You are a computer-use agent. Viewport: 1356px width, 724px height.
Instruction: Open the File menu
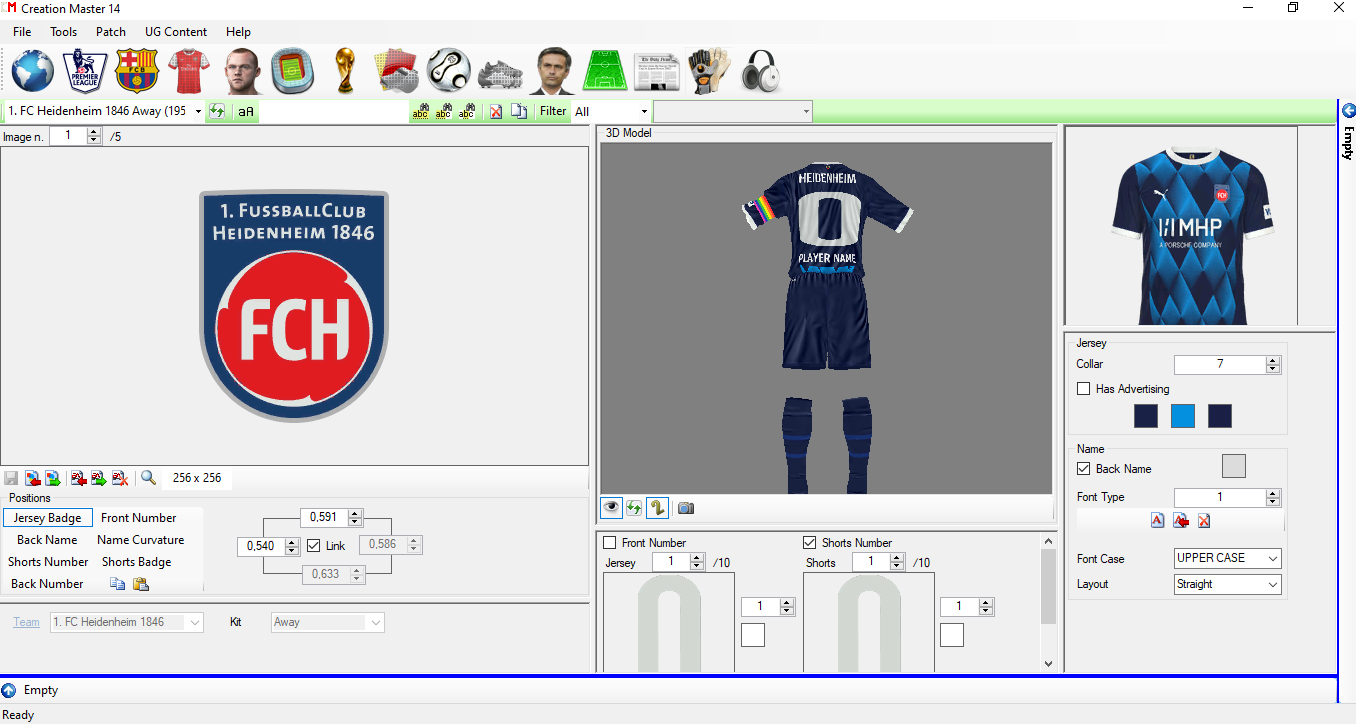pyautogui.click(x=22, y=32)
